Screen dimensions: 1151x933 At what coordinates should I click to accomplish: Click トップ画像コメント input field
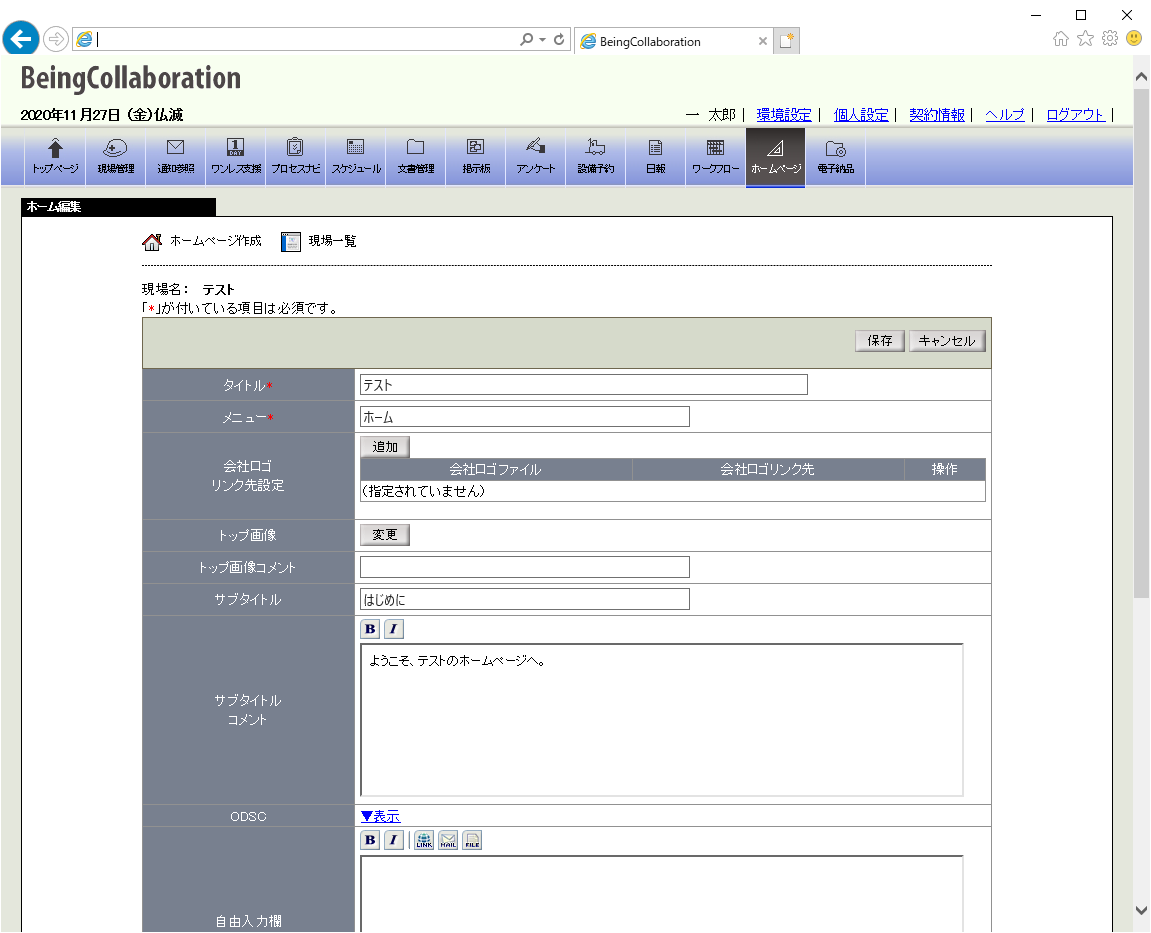pyautogui.click(x=525, y=567)
